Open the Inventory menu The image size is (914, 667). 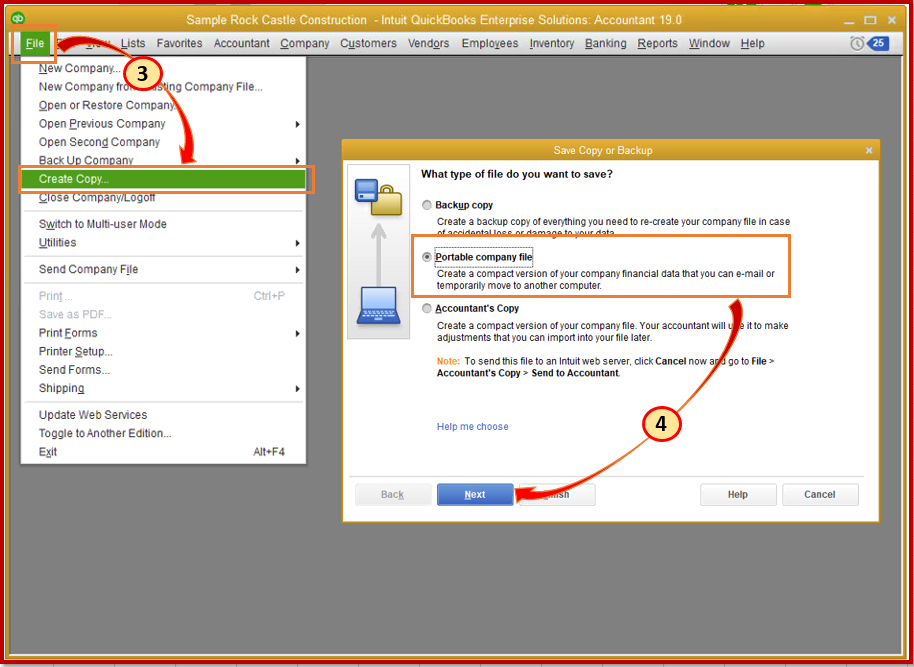551,44
